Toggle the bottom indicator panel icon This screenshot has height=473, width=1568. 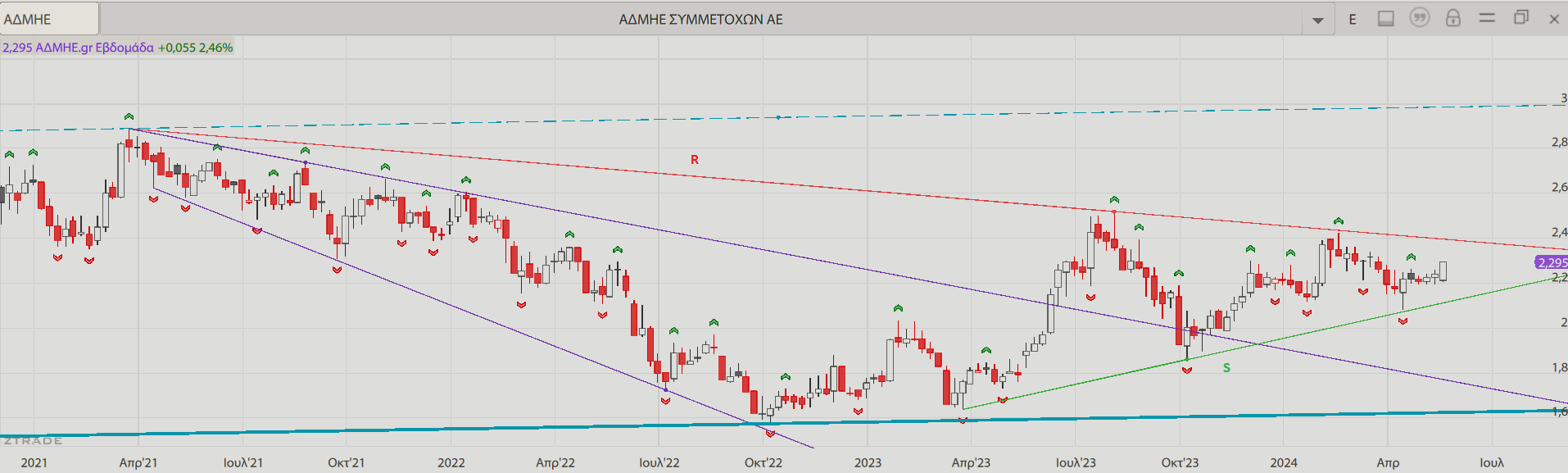tap(1386, 19)
